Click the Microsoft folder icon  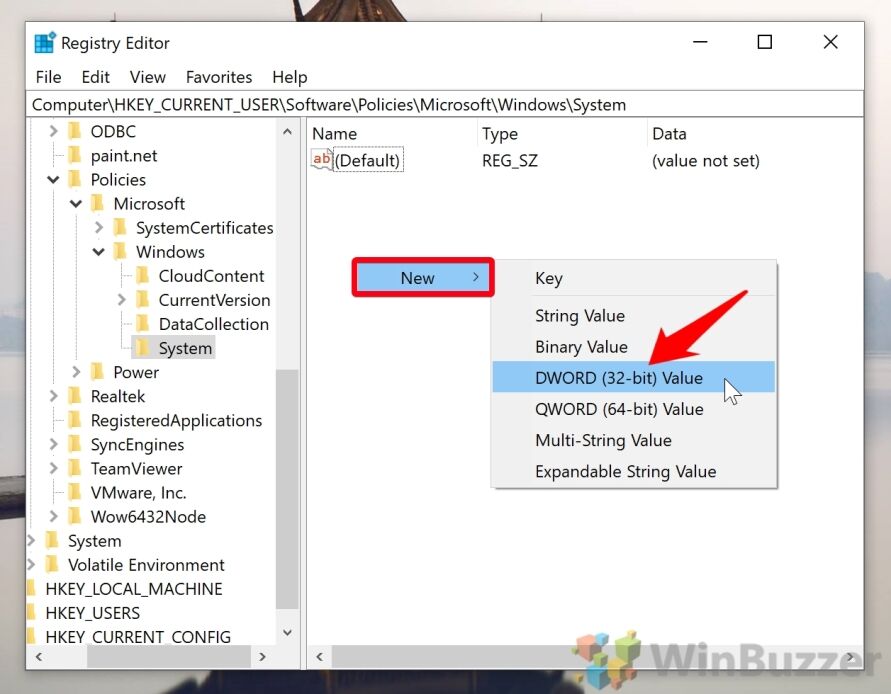(x=97, y=203)
